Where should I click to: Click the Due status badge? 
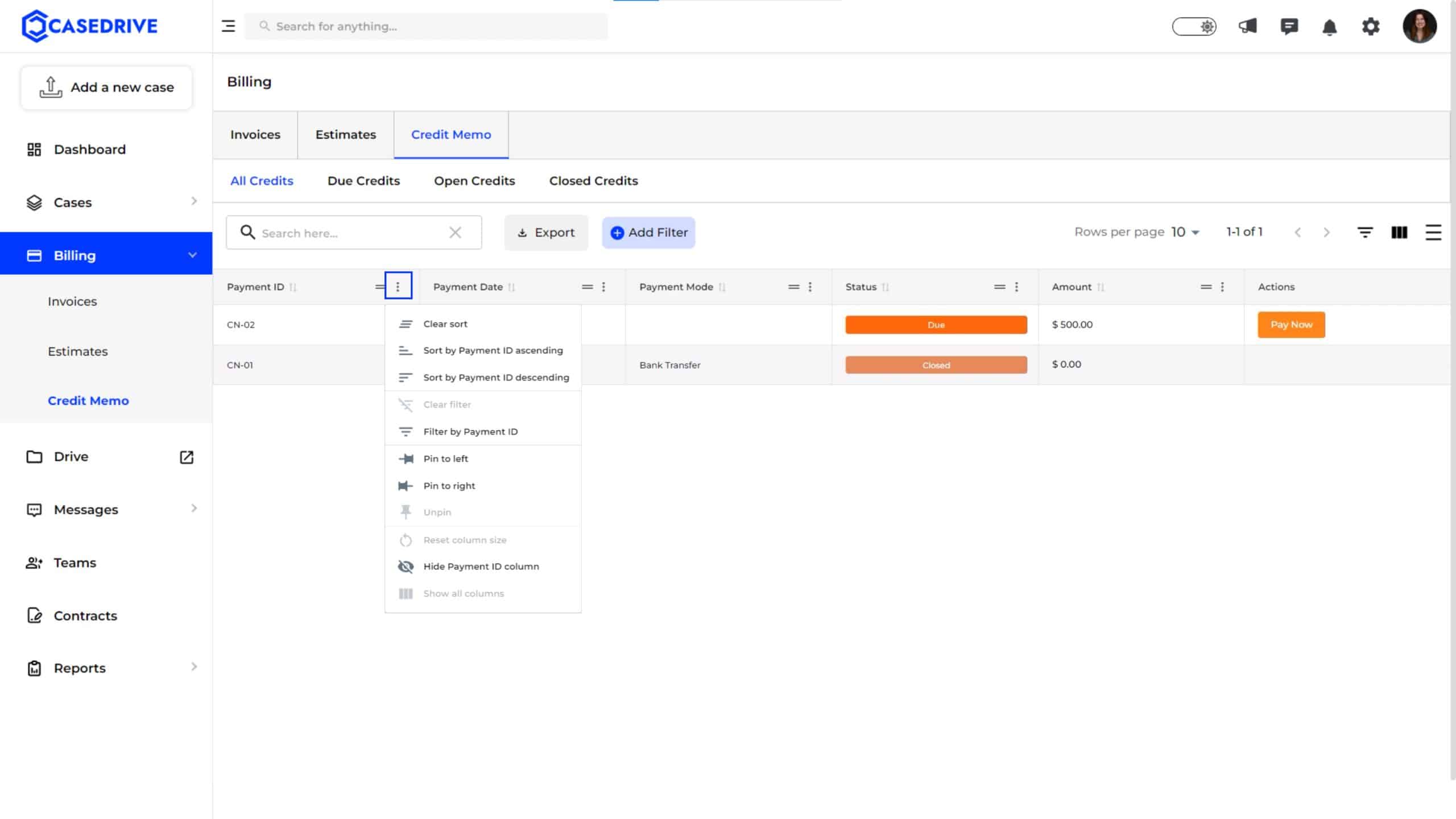(x=936, y=325)
